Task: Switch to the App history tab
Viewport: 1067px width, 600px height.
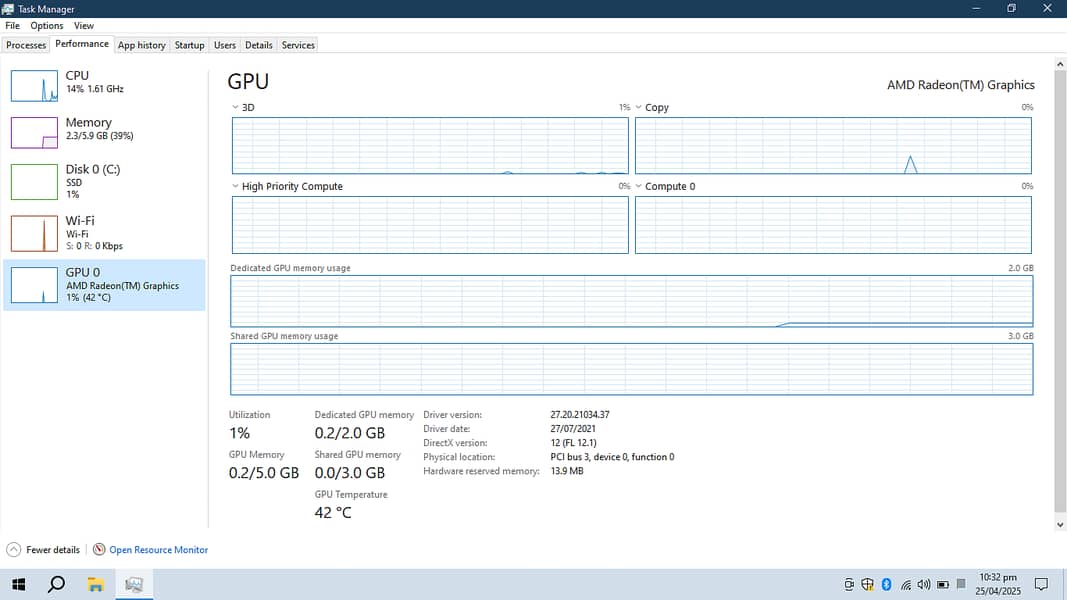Action: [x=142, y=45]
